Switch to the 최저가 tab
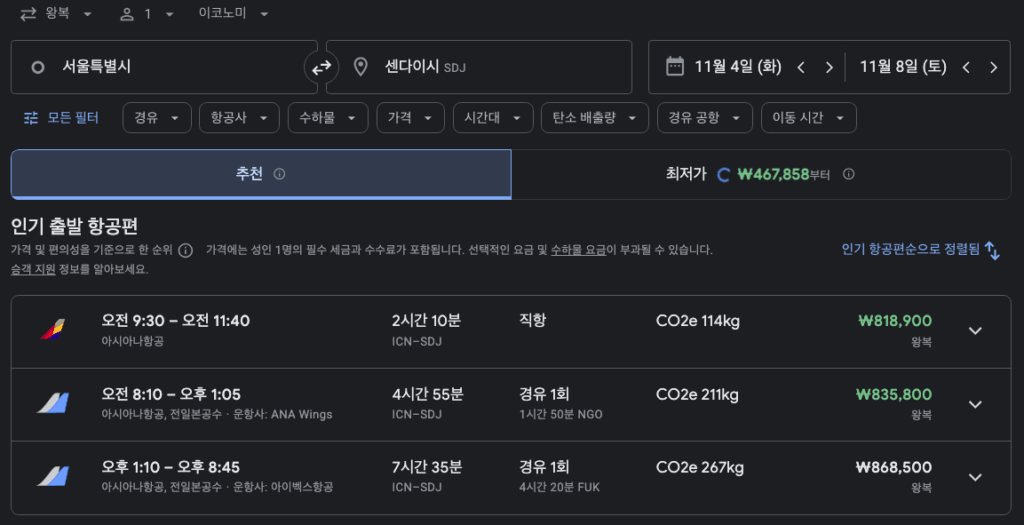The image size is (1024, 525). [x=760, y=174]
